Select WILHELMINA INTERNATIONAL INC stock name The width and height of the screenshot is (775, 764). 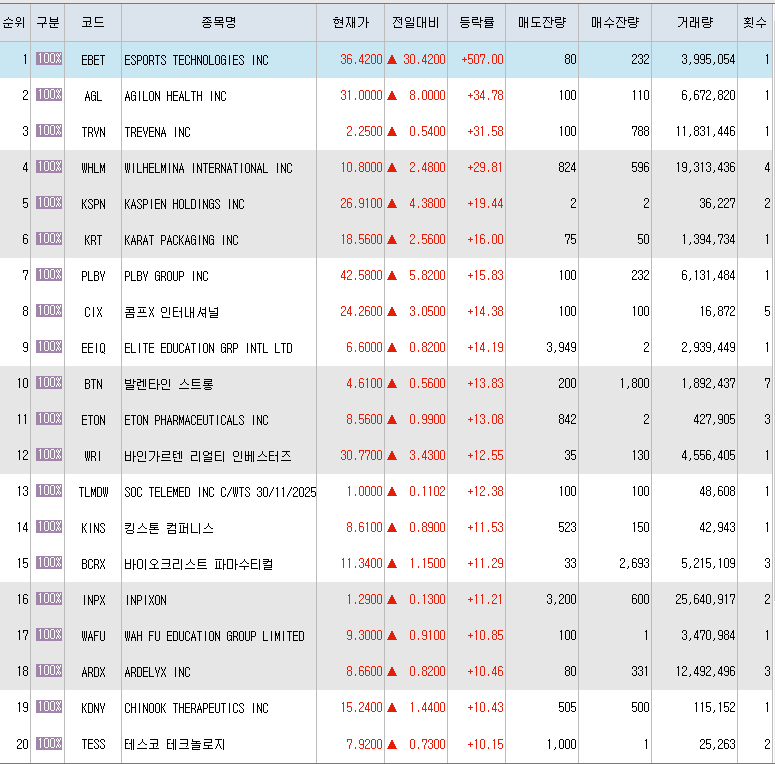(208, 168)
